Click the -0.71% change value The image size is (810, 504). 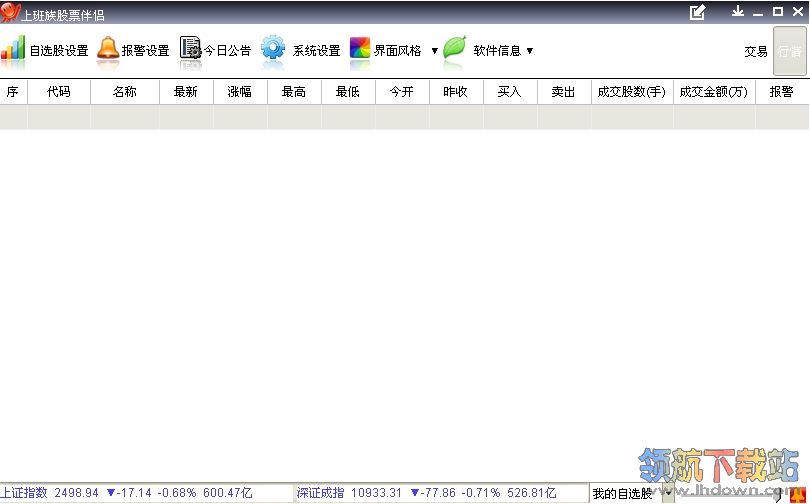(x=480, y=493)
